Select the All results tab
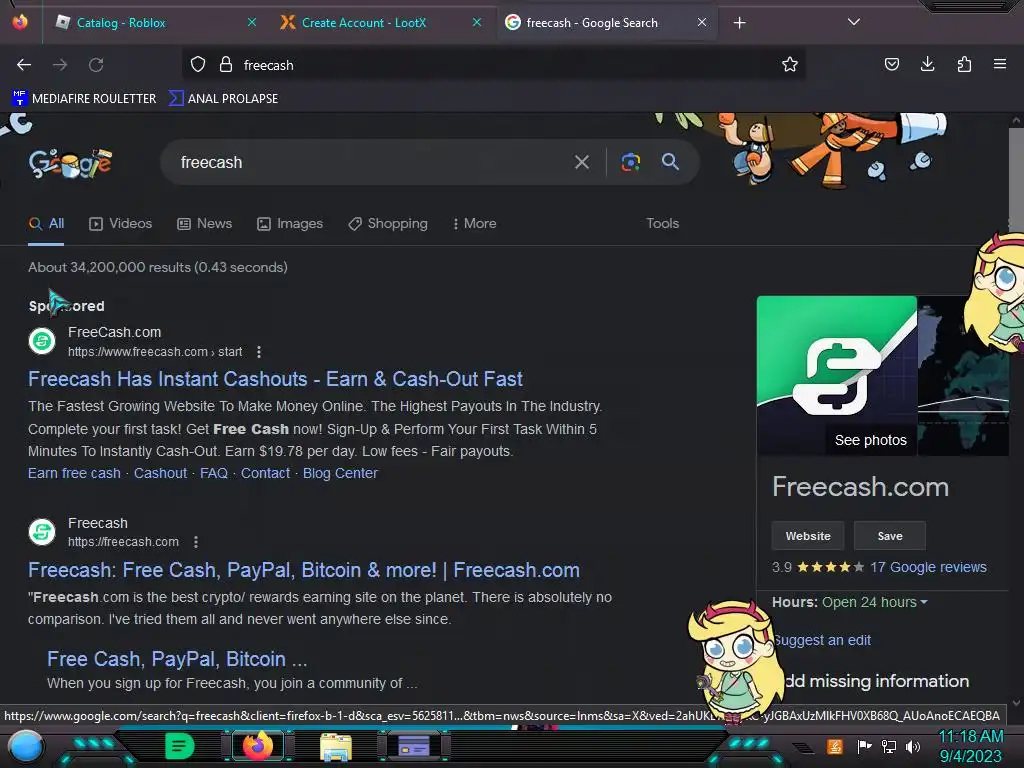 [x=46, y=223]
